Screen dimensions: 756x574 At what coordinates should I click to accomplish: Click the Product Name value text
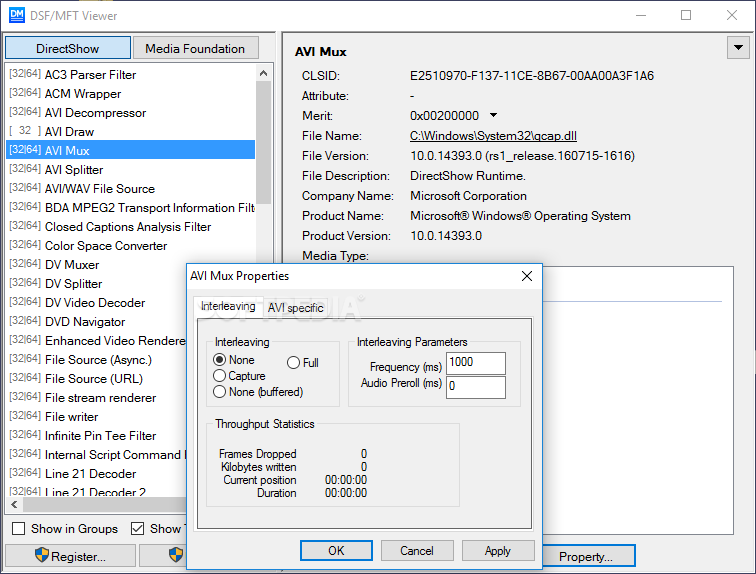[x=520, y=216]
